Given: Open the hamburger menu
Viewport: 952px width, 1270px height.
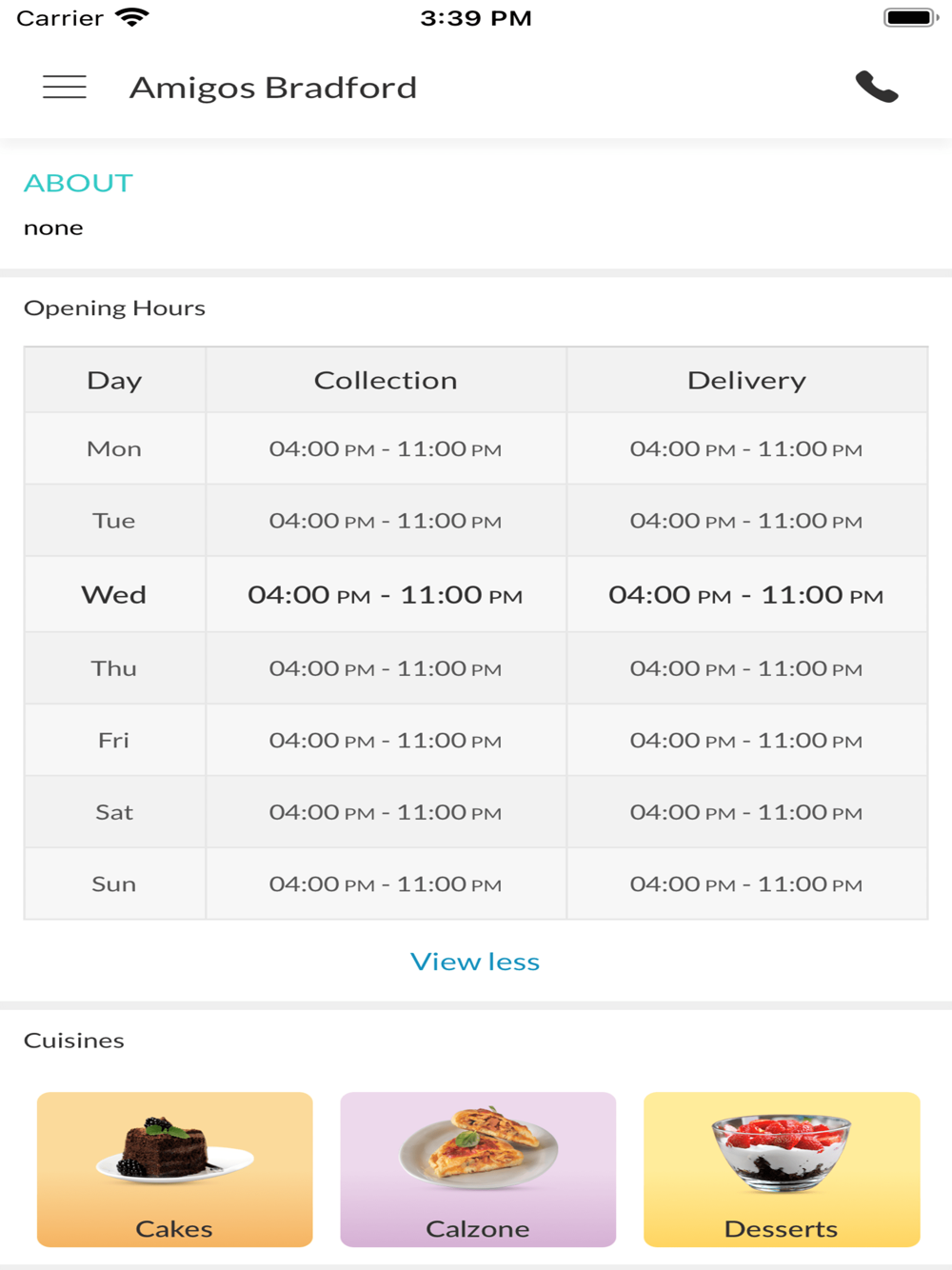Looking at the screenshot, I should point(65,88).
